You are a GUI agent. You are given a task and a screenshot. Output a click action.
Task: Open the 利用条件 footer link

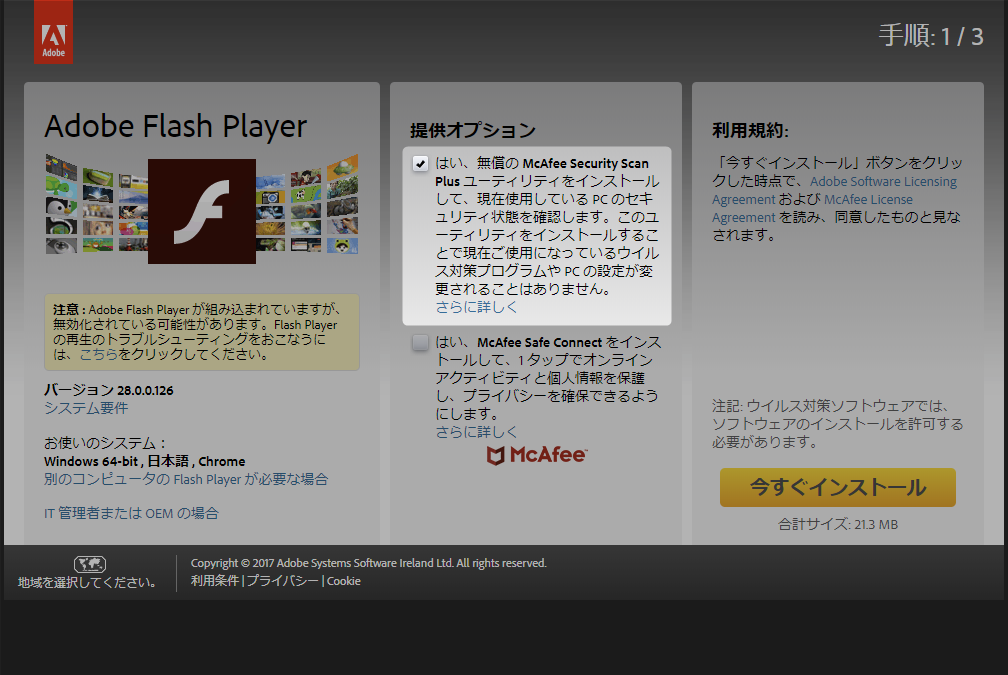pos(215,581)
